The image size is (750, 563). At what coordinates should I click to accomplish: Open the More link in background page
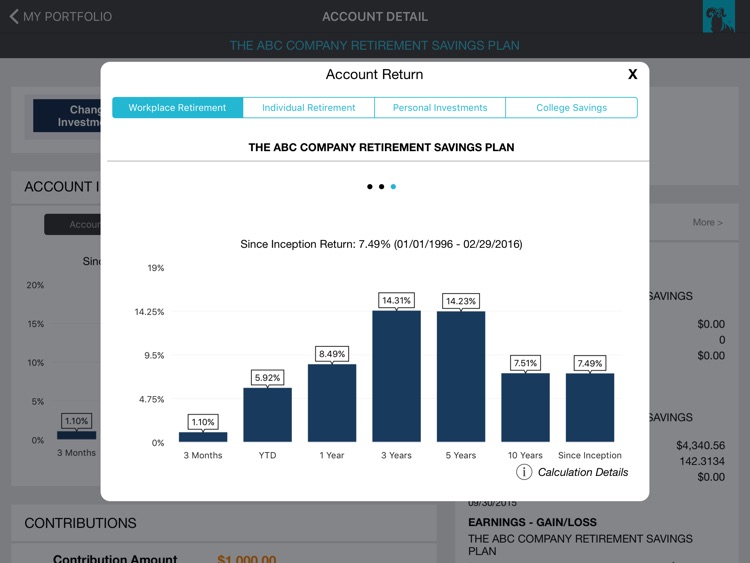pos(707,222)
